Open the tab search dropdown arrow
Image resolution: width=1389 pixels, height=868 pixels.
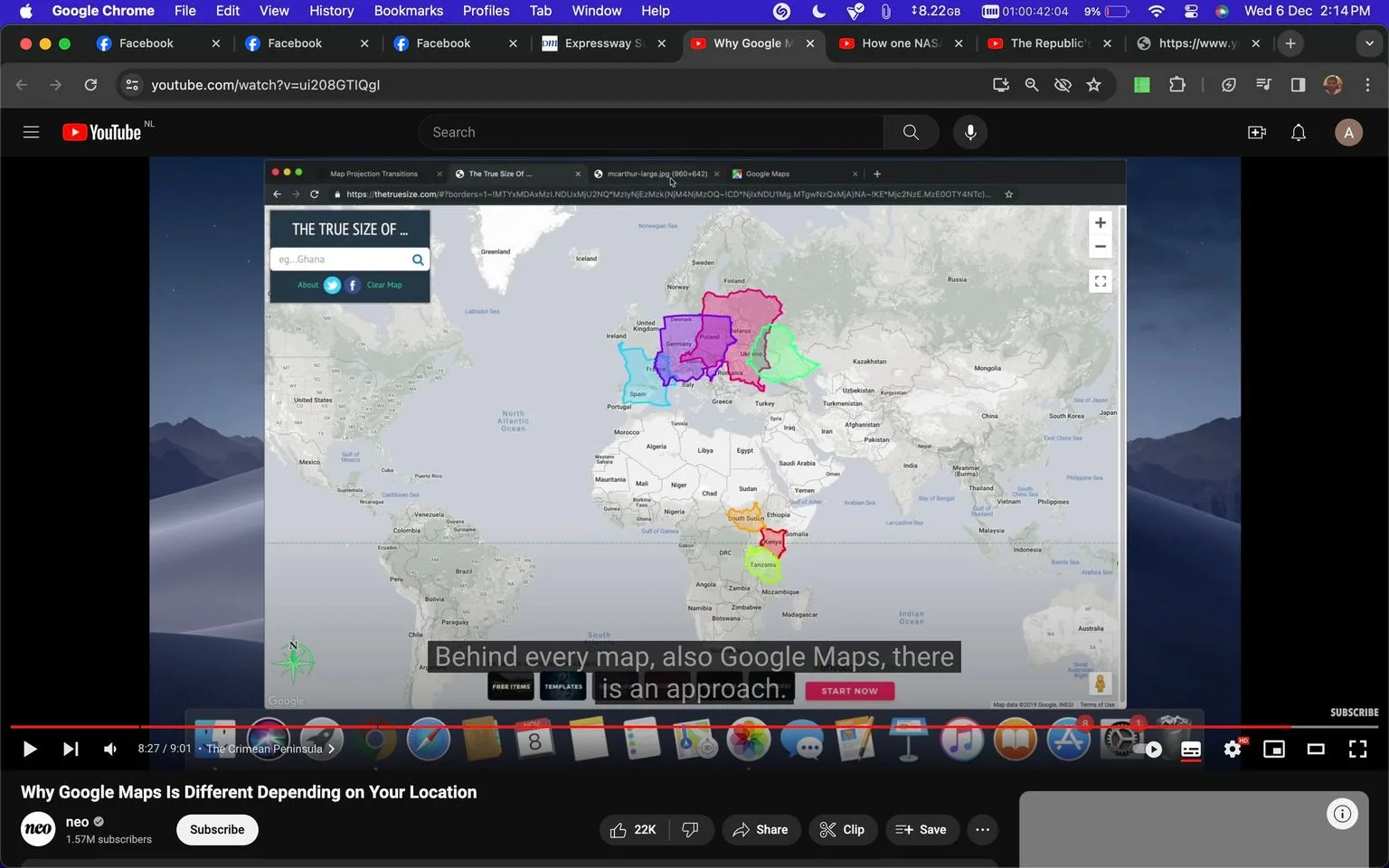pyautogui.click(x=1369, y=43)
